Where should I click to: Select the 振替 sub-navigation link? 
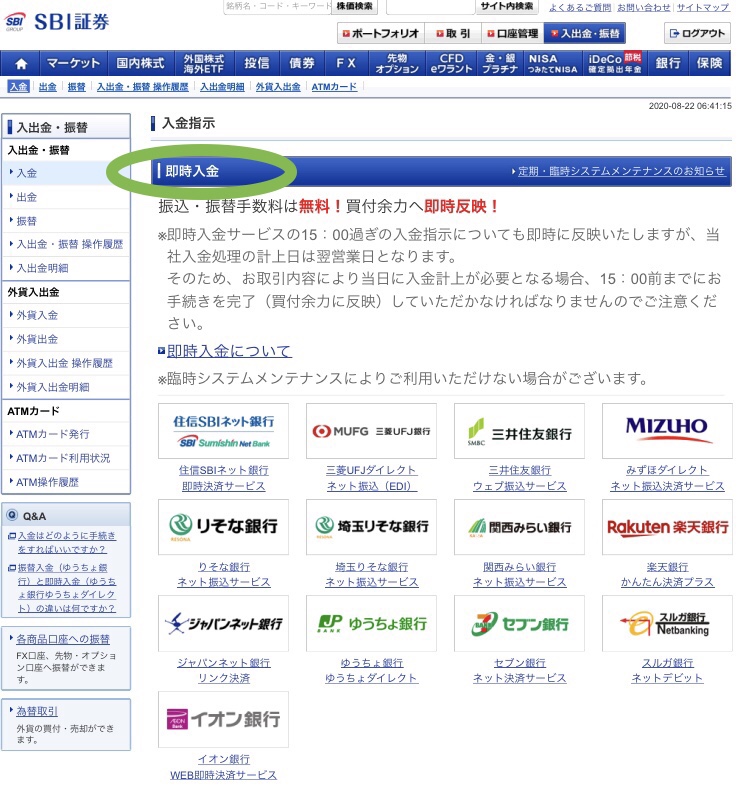click(76, 87)
